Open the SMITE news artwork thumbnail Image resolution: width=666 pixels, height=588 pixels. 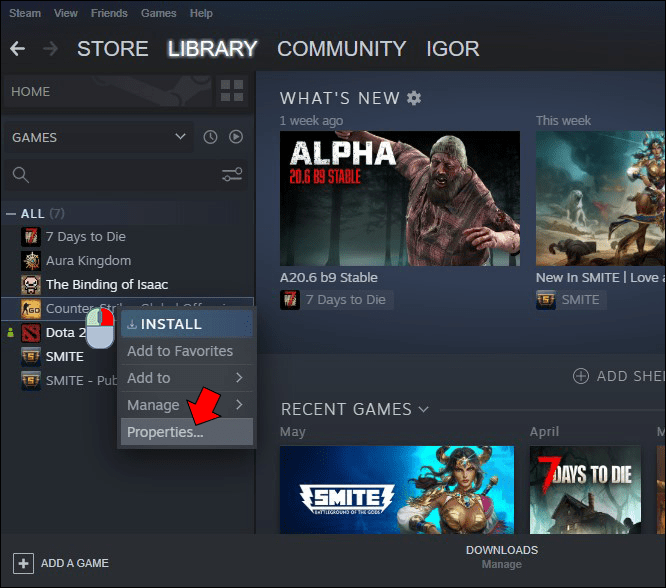click(x=601, y=198)
